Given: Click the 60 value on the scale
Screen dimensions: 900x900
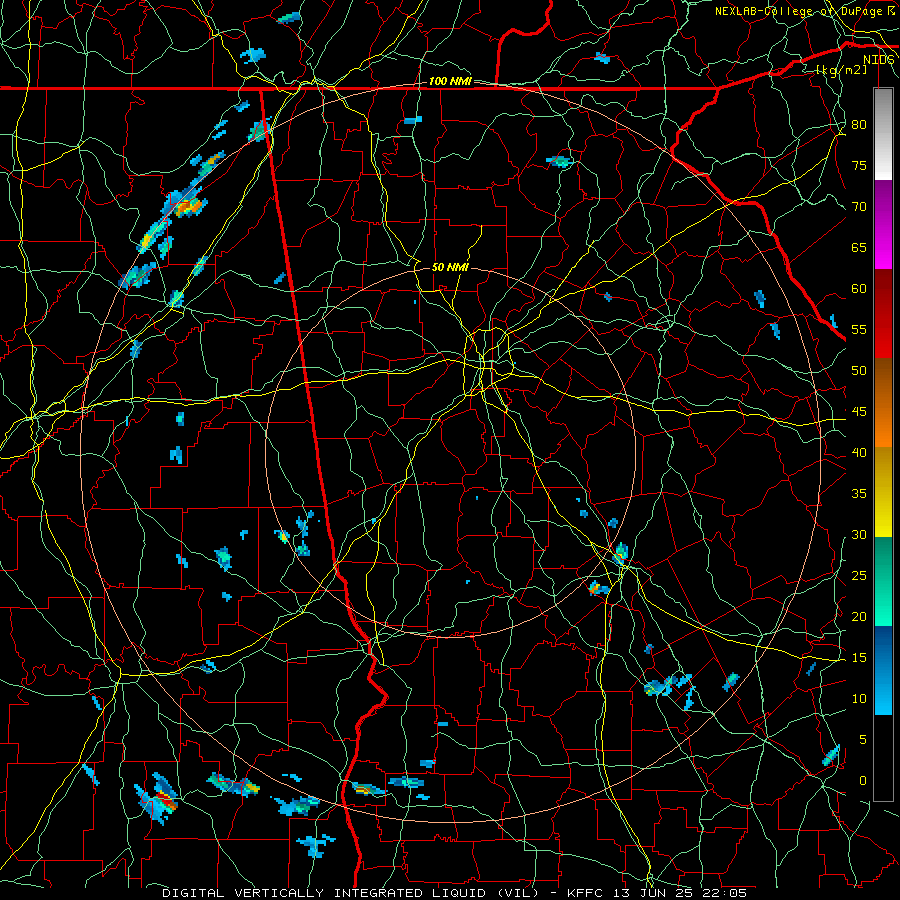Looking at the screenshot, I should [859, 289].
